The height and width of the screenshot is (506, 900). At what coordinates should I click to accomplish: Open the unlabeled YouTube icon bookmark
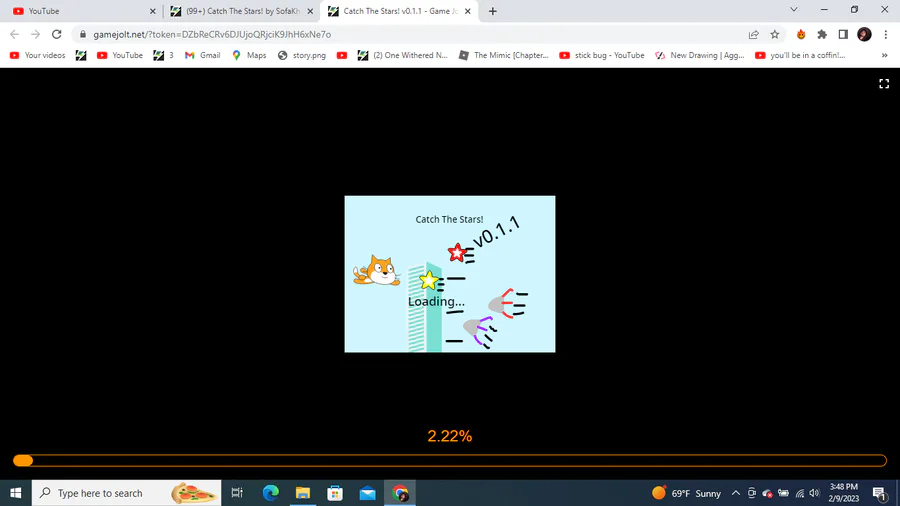(342, 56)
